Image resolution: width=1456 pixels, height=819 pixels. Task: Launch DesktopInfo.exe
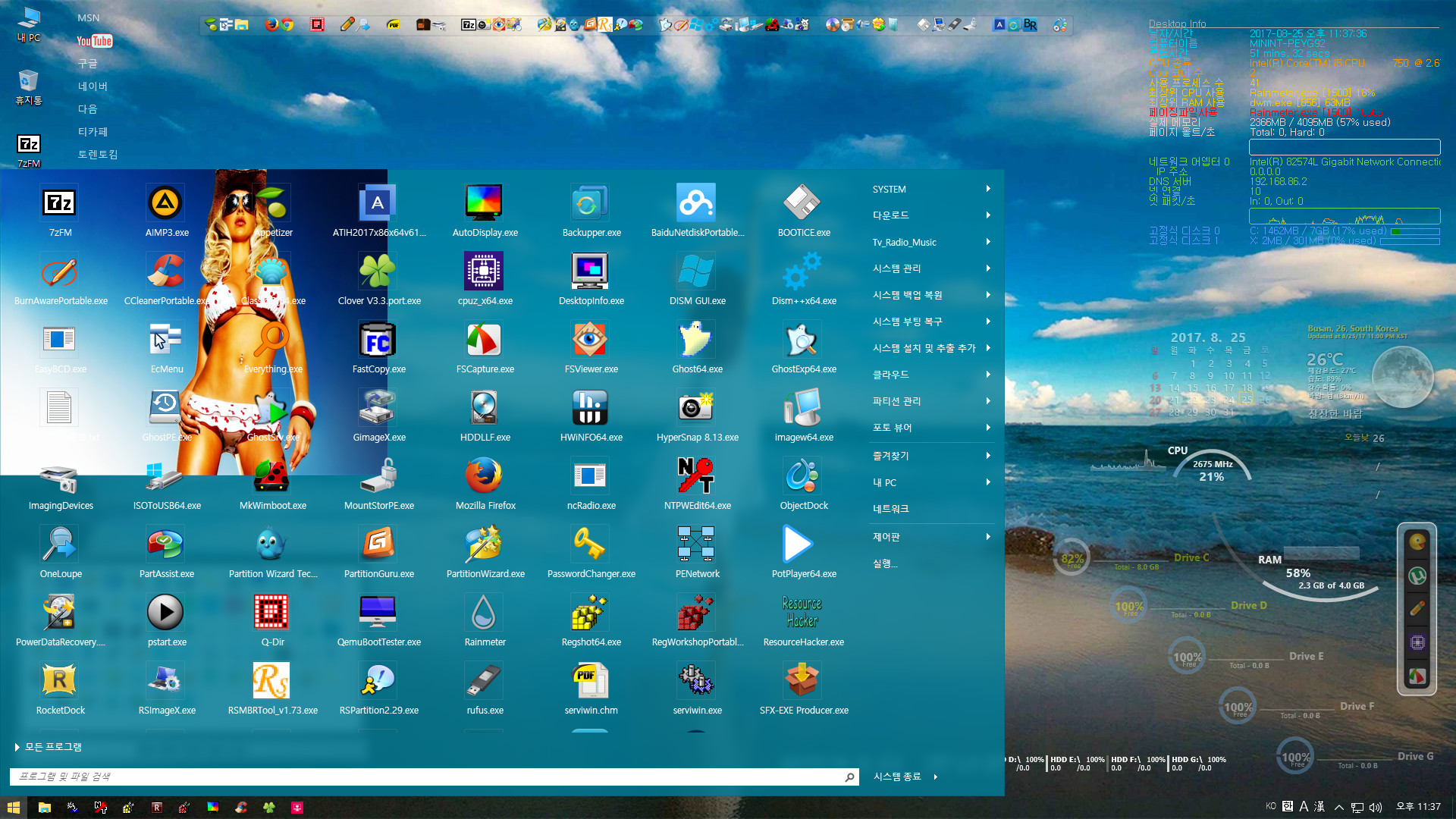[x=591, y=279]
